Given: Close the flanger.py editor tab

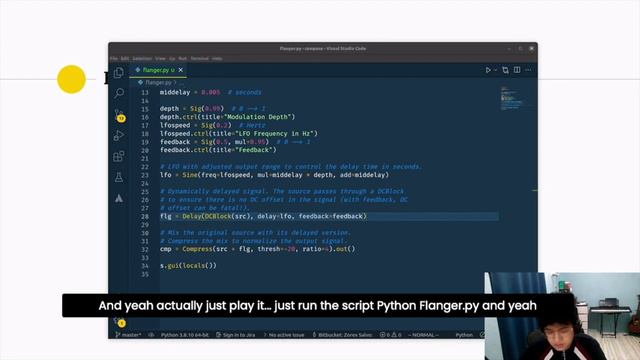Looking at the screenshot, I should [180, 70].
